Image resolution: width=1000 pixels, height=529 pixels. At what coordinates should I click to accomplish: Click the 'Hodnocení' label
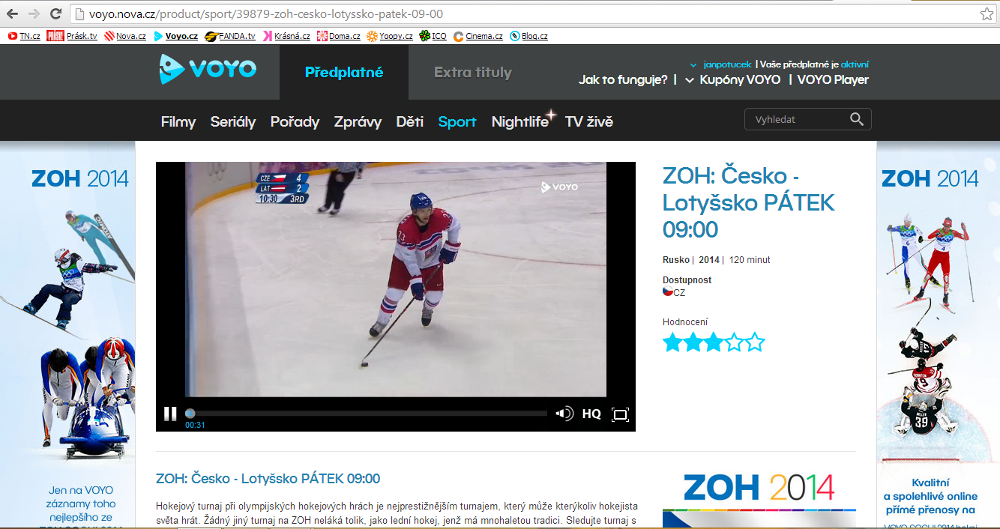coord(685,322)
